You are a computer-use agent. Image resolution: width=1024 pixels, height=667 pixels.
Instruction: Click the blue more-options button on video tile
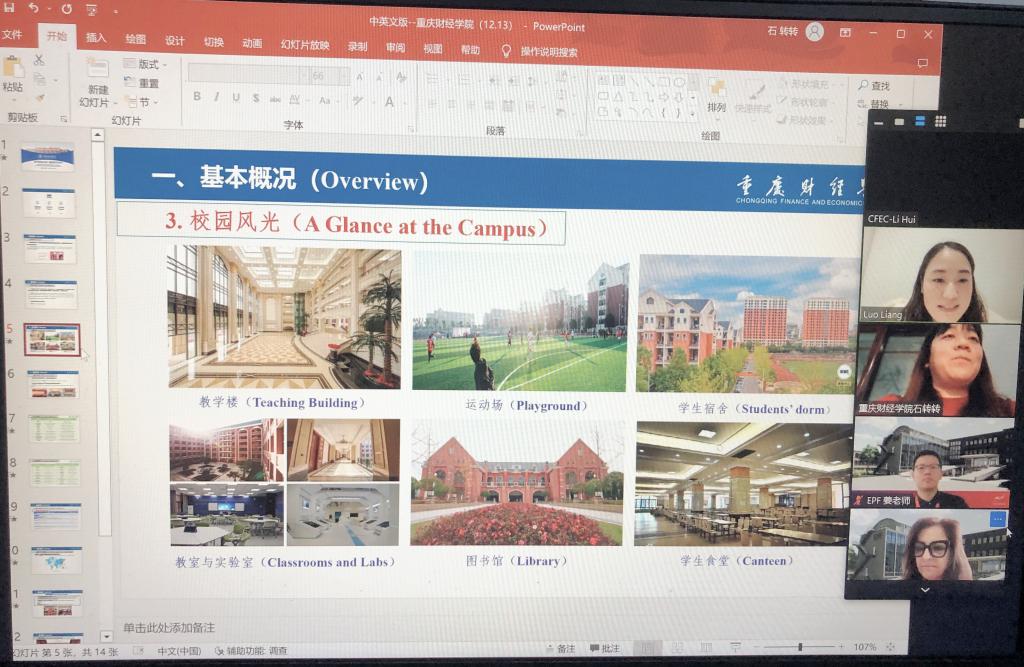pos(996,520)
